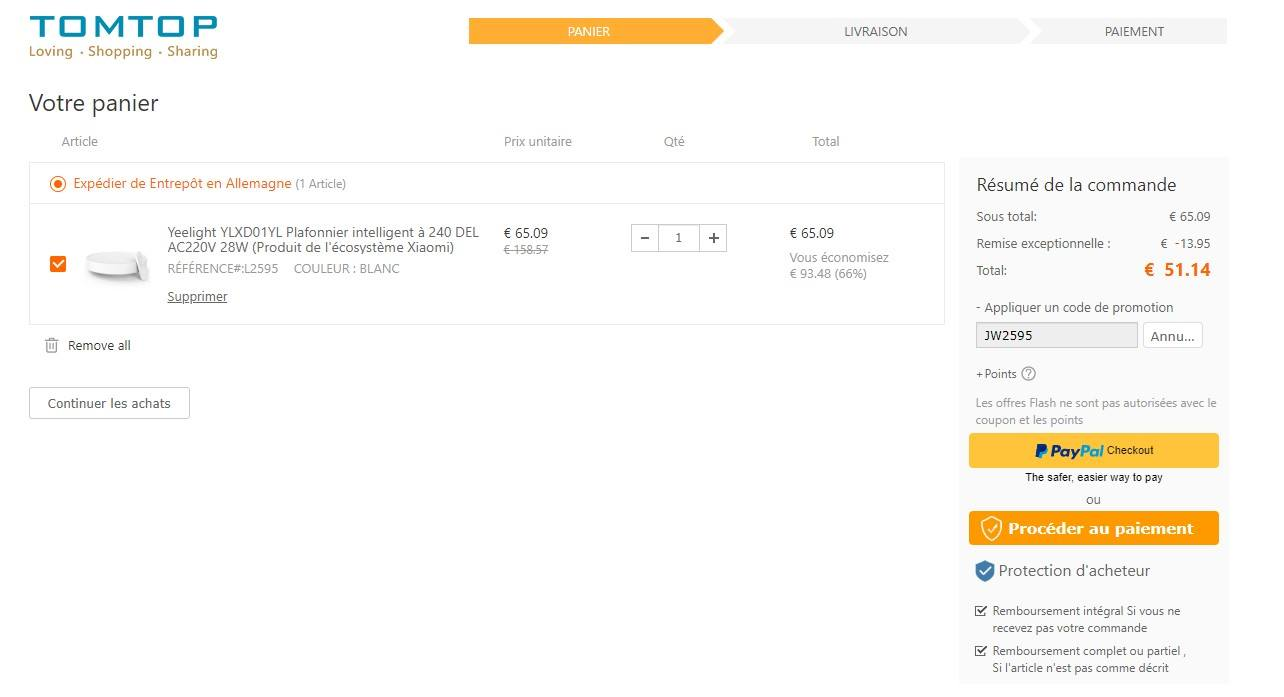This screenshot has height=697, width=1284.
Task: Increase quantity with the plus button
Action: [x=713, y=238]
